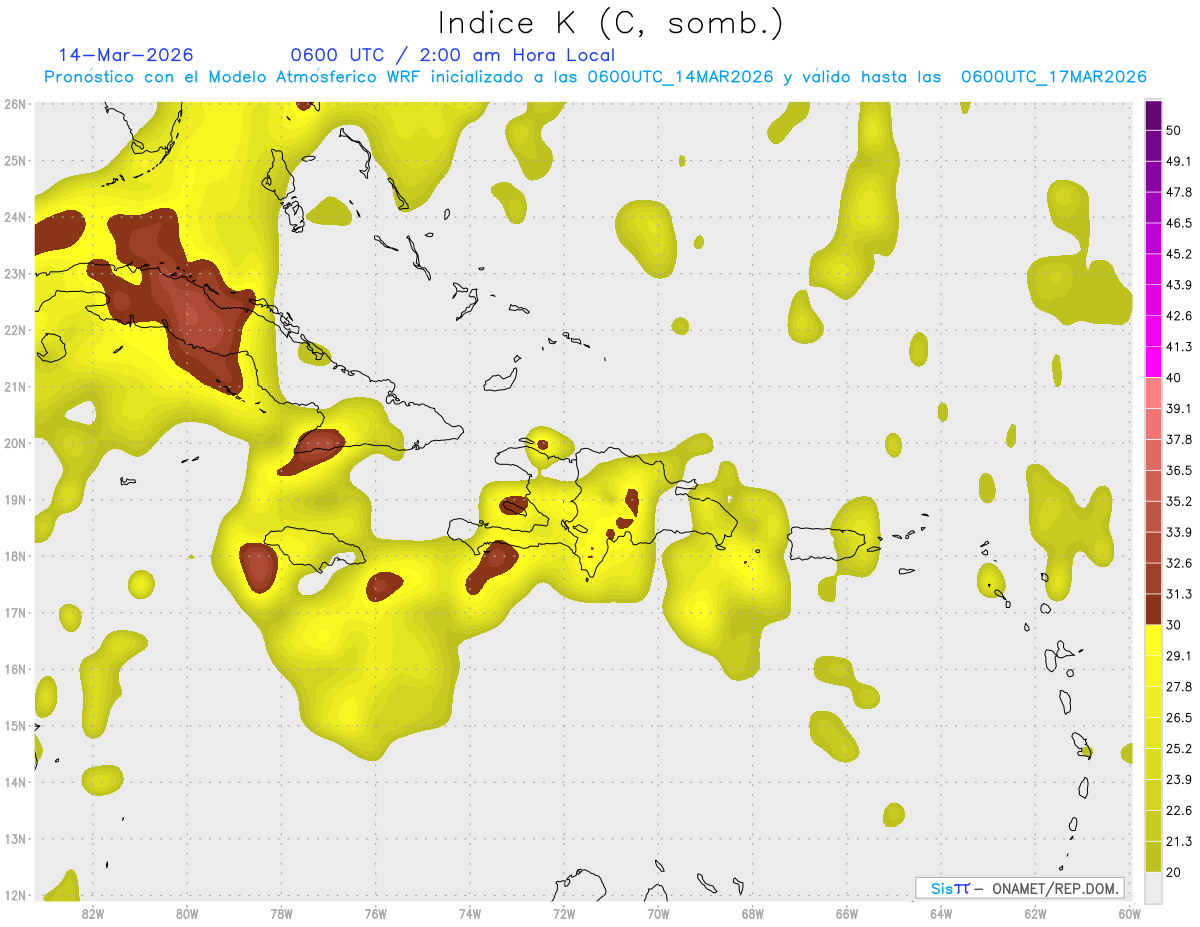Click the "76W" longitude label
The image size is (1200, 927).
375,914
